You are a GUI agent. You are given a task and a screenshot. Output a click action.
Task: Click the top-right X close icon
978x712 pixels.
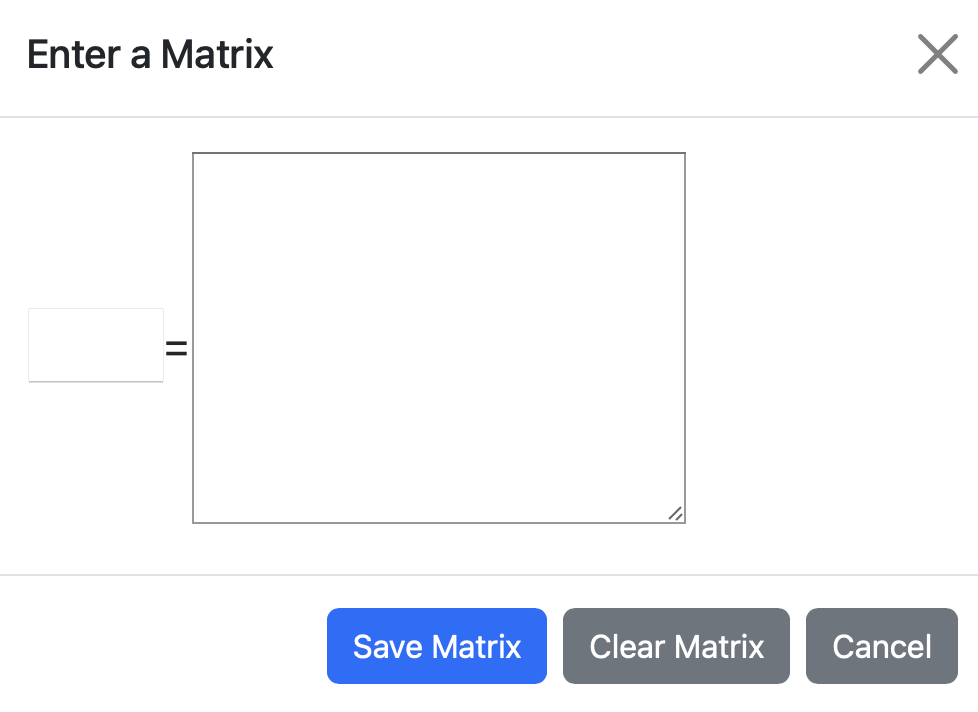click(937, 54)
